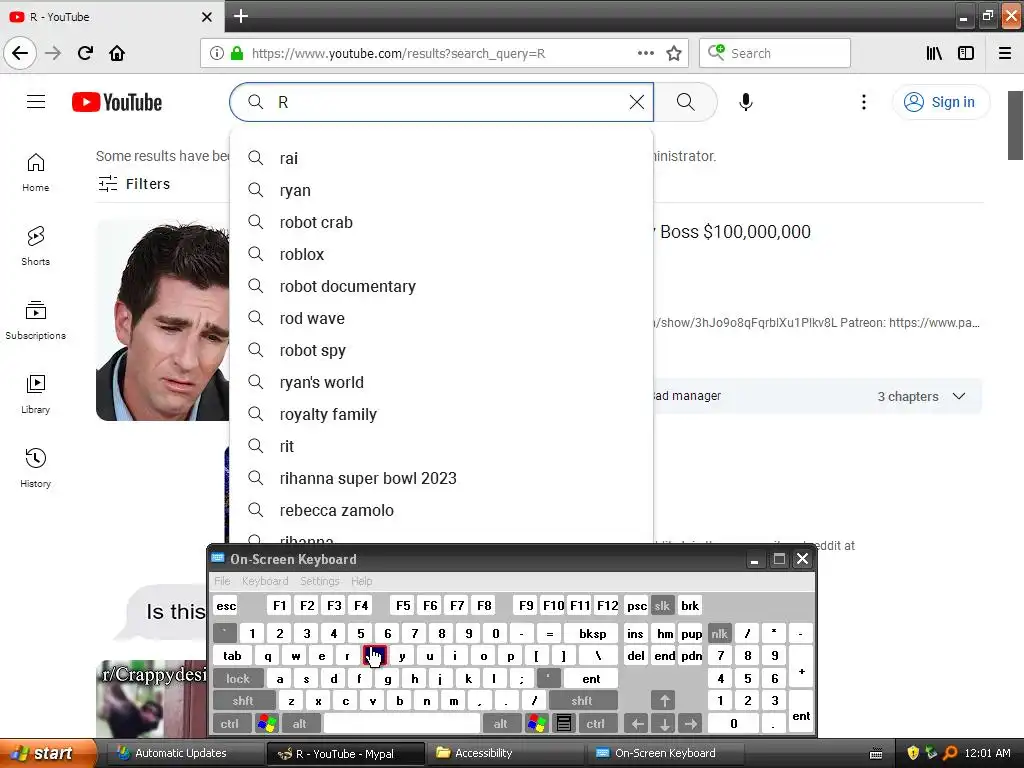Toggle the lock (caps lock) key

pos(238,679)
